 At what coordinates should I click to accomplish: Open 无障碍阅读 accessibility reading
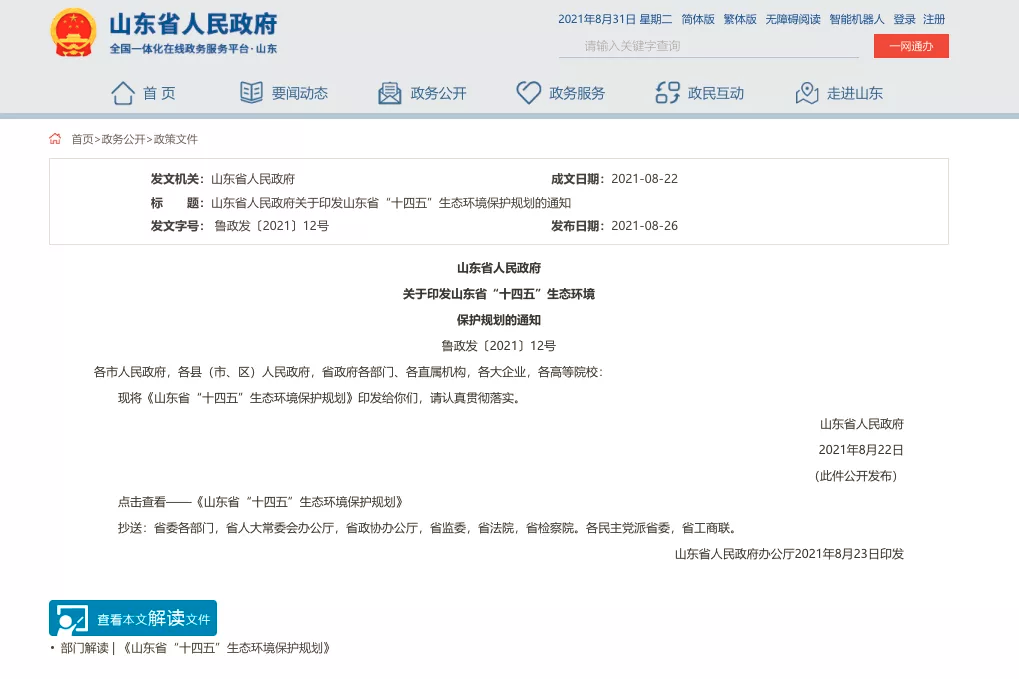pyautogui.click(x=793, y=19)
